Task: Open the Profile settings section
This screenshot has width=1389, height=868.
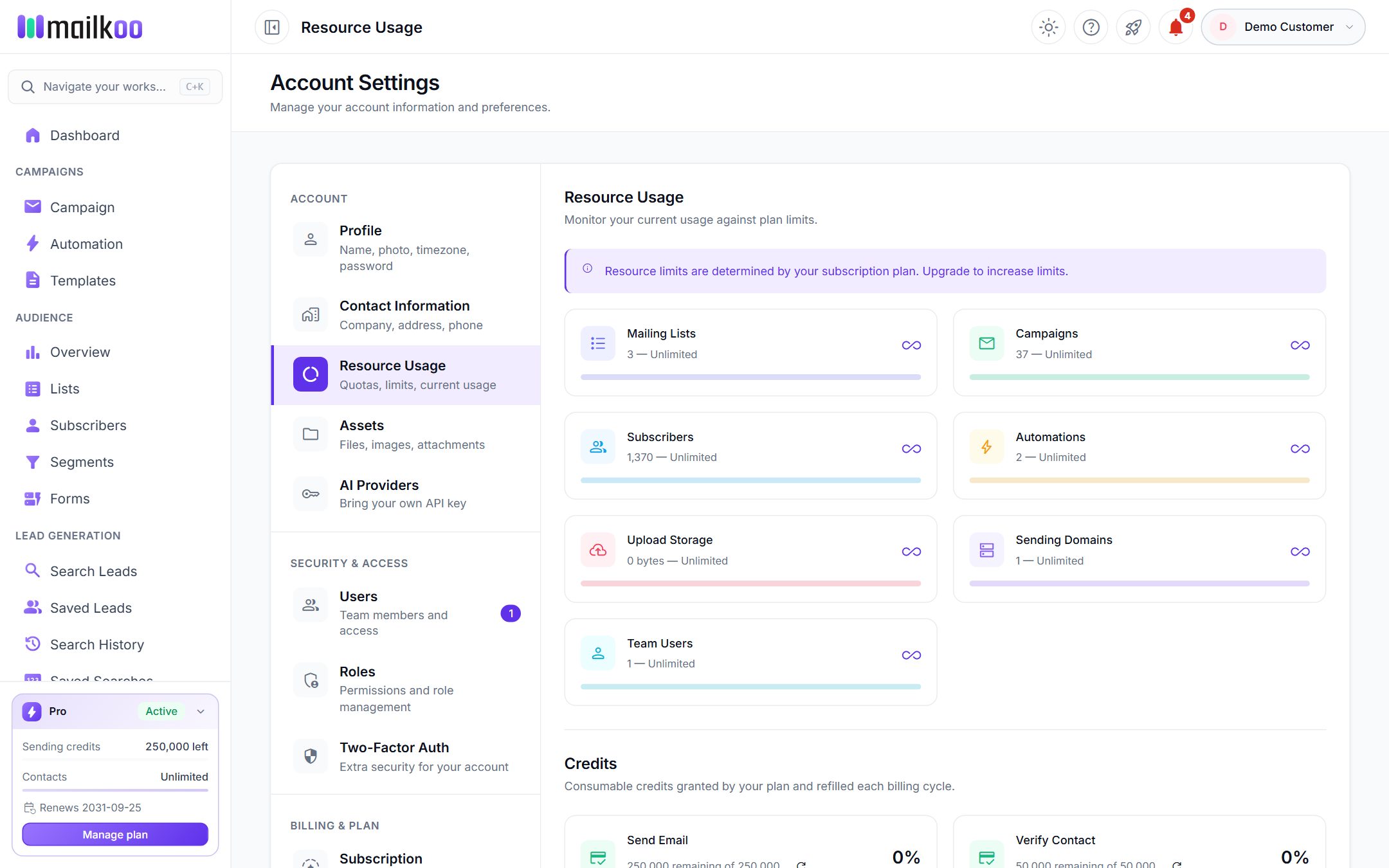Action: [406, 248]
